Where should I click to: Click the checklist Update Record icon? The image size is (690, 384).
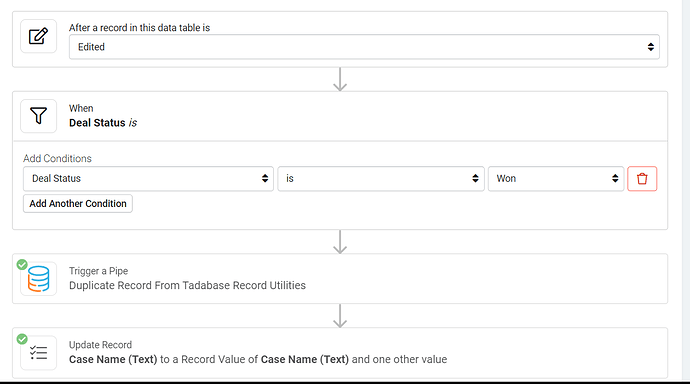[39, 353]
